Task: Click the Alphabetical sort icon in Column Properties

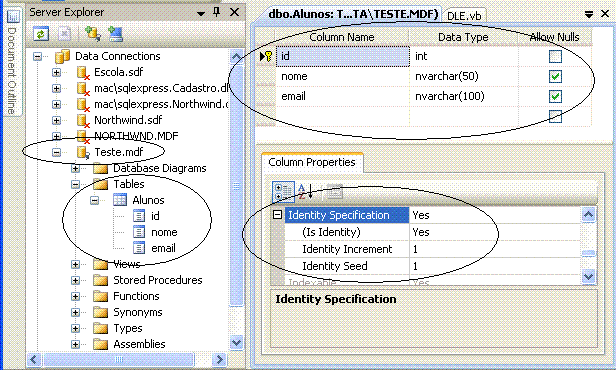Action: [305, 192]
